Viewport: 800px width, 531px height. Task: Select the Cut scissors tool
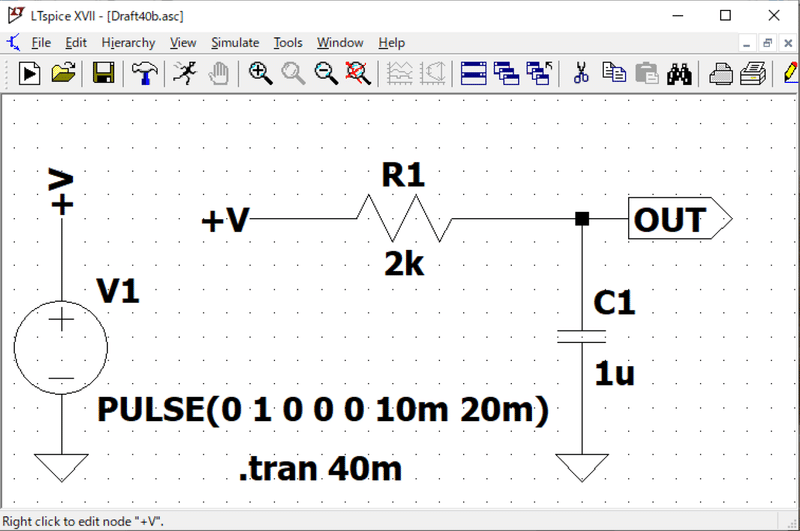581,74
